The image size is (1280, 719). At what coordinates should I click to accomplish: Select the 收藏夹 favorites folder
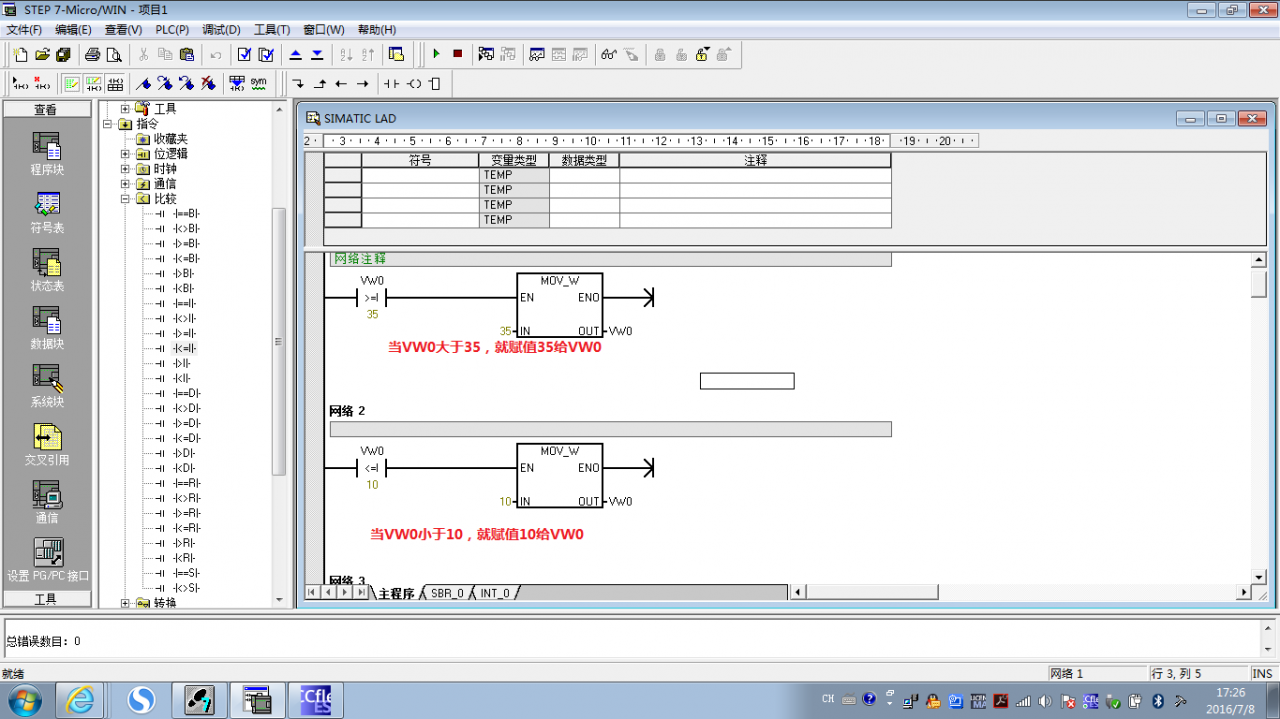coord(170,139)
